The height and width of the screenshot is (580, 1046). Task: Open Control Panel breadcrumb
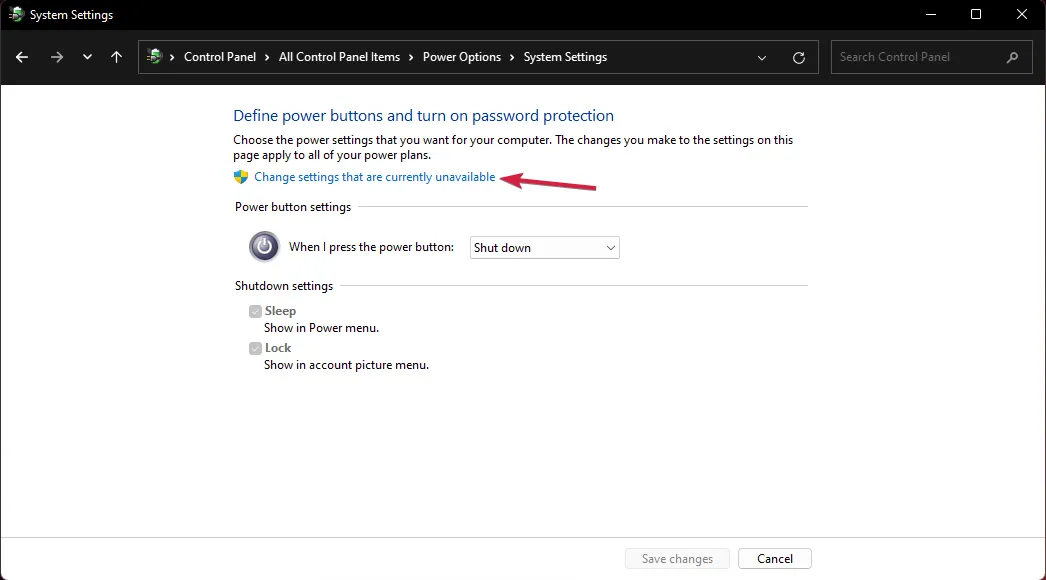(x=220, y=57)
